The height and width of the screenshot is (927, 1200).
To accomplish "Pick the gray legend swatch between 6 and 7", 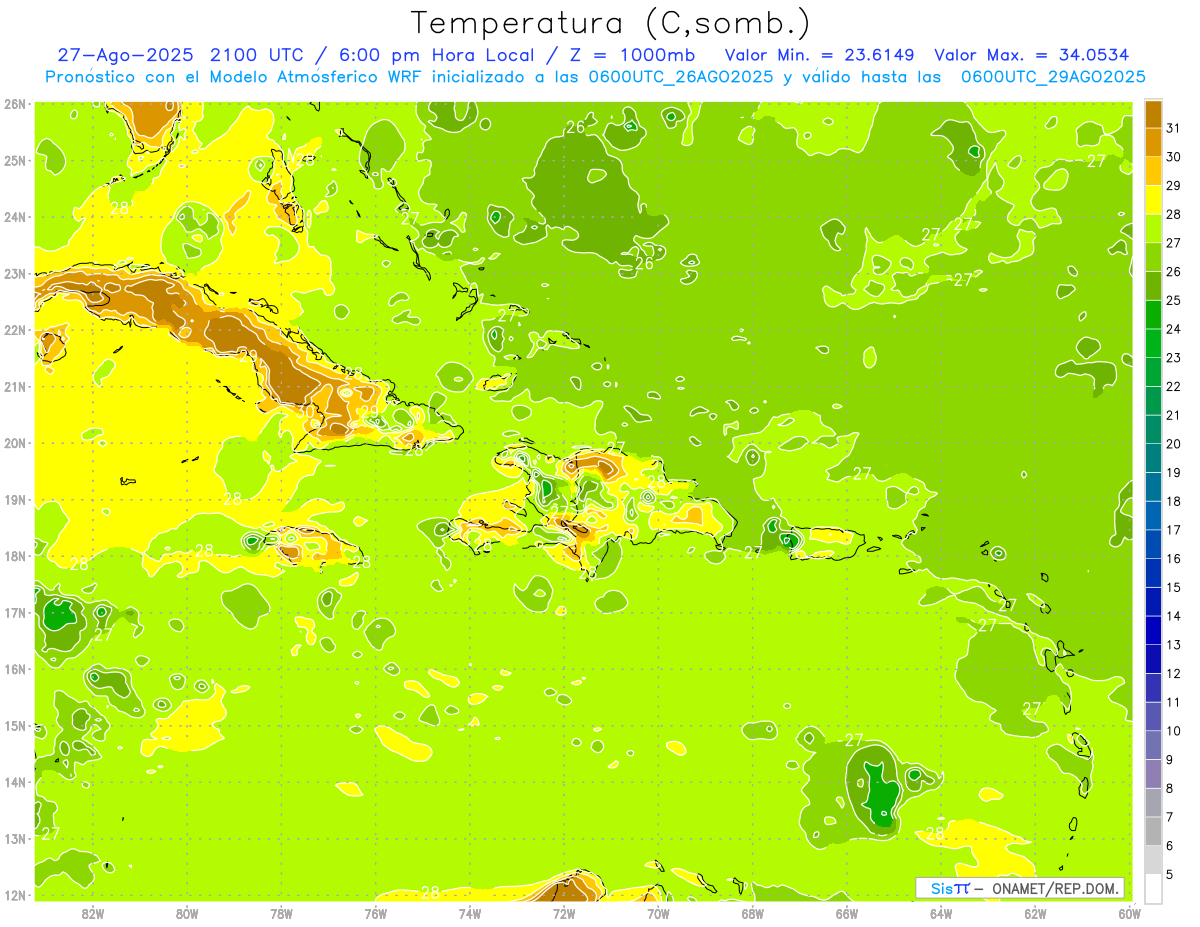I will pos(1153,831).
